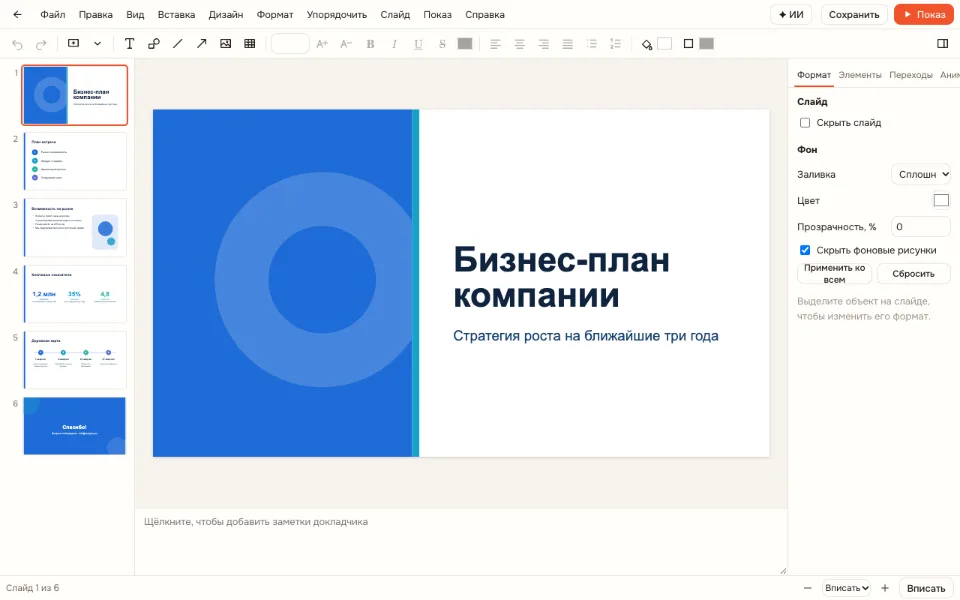
Task: Toggle italic formatting
Action: point(394,44)
